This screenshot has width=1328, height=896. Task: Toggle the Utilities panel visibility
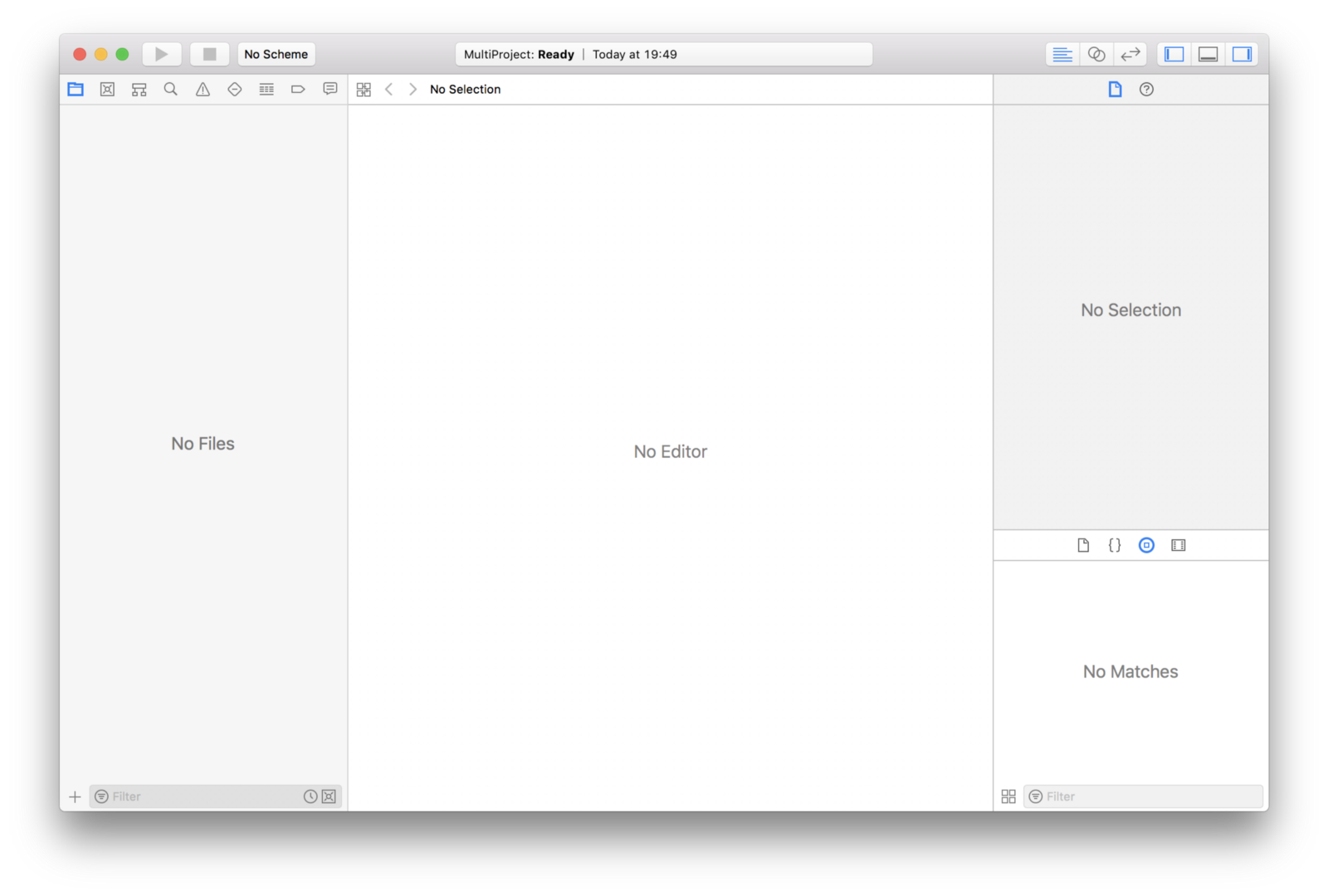pyautogui.click(x=1242, y=54)
